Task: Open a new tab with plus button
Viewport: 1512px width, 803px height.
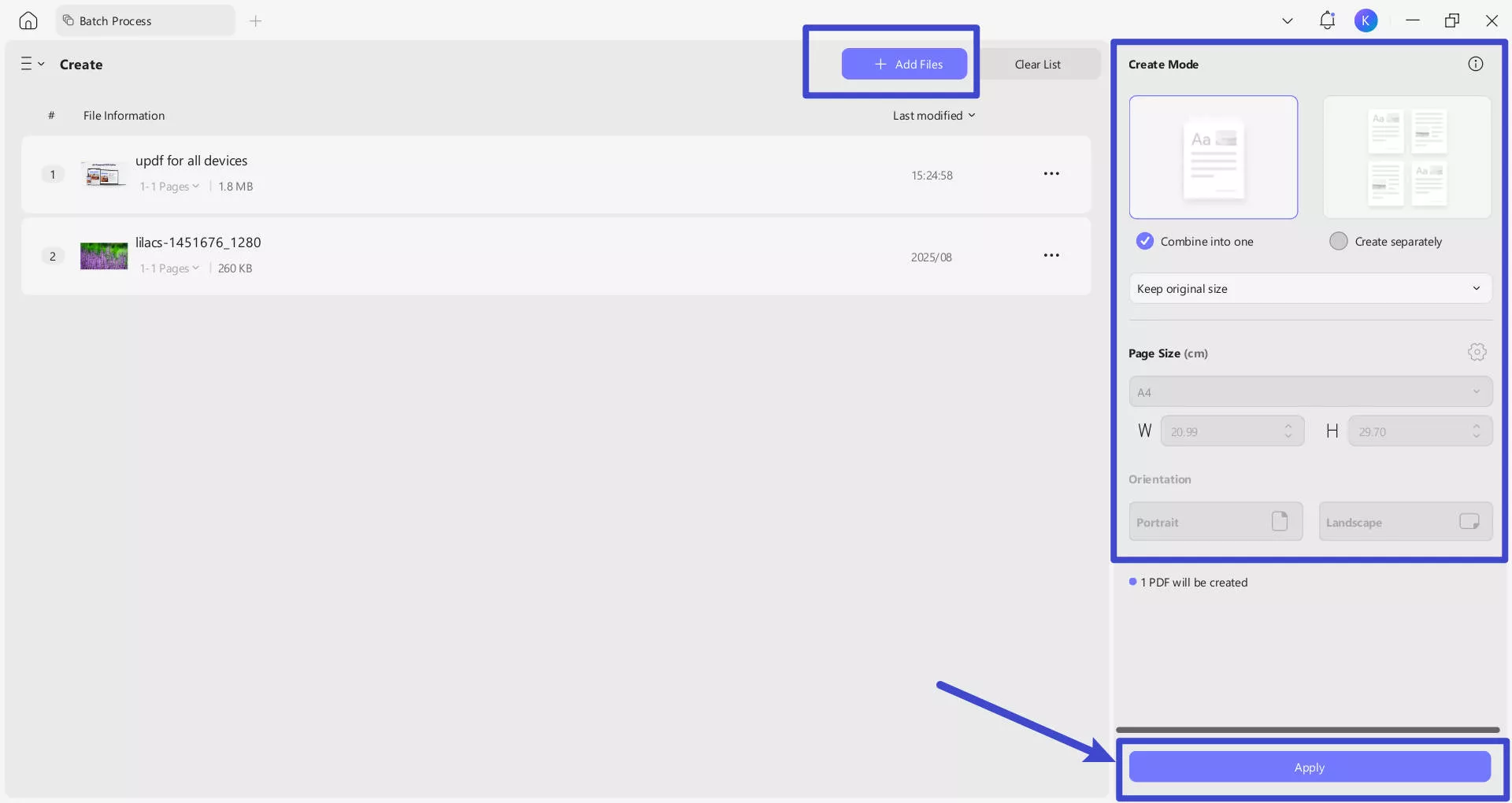Action: [x=255, y=21]
